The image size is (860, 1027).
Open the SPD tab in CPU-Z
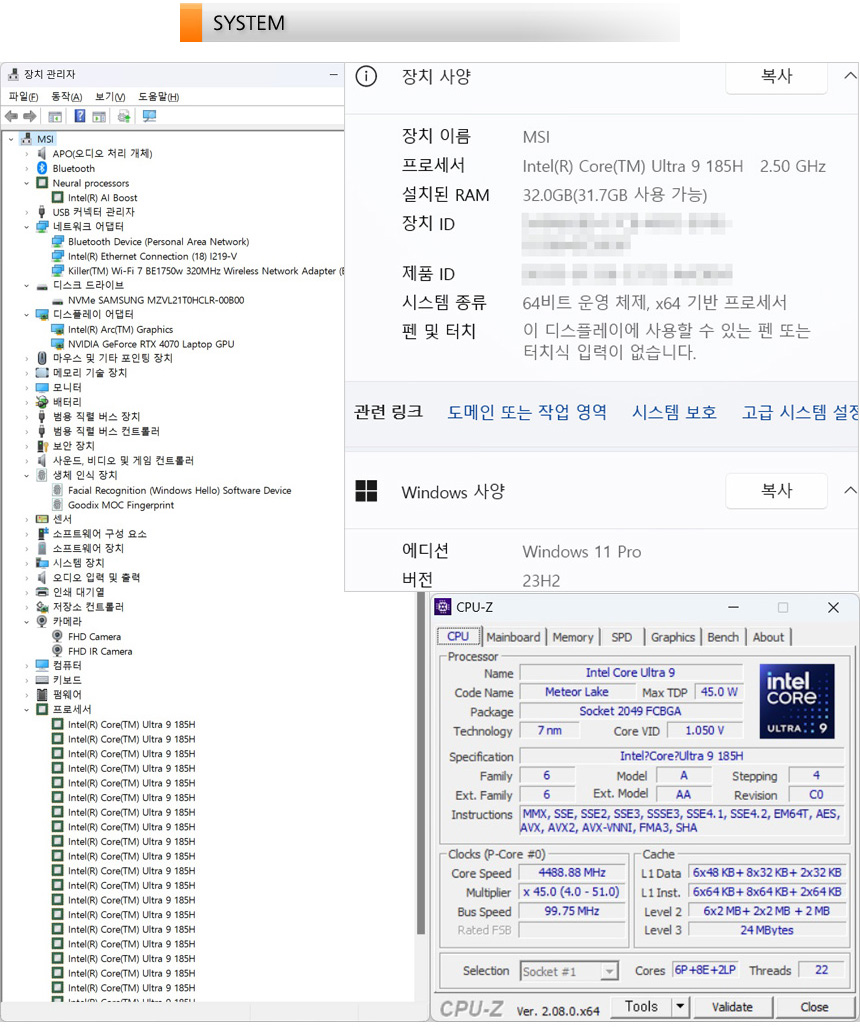pos(622,637)
